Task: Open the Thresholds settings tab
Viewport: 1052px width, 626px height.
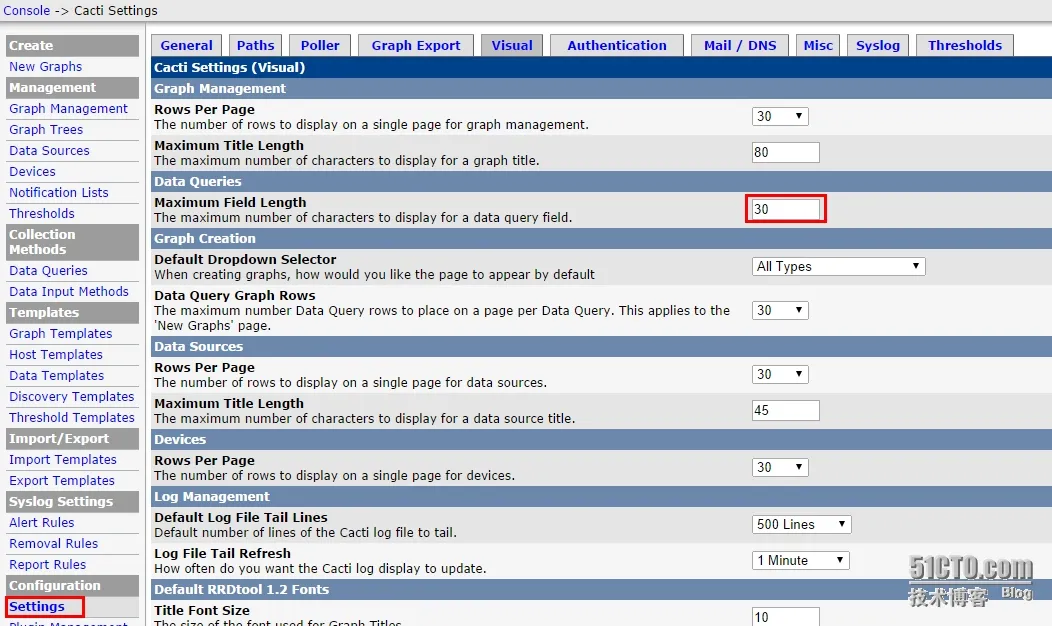Action: (x=964, y=45)
